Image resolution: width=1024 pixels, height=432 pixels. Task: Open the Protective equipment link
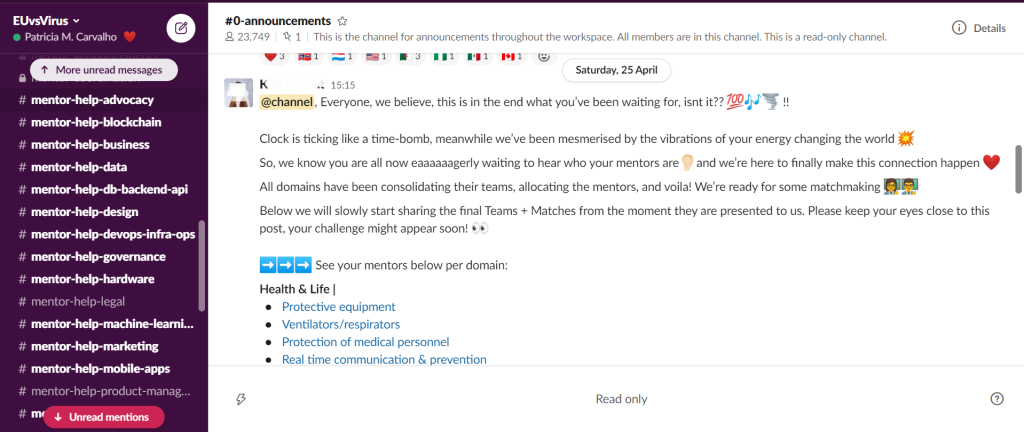click(338, 307)
